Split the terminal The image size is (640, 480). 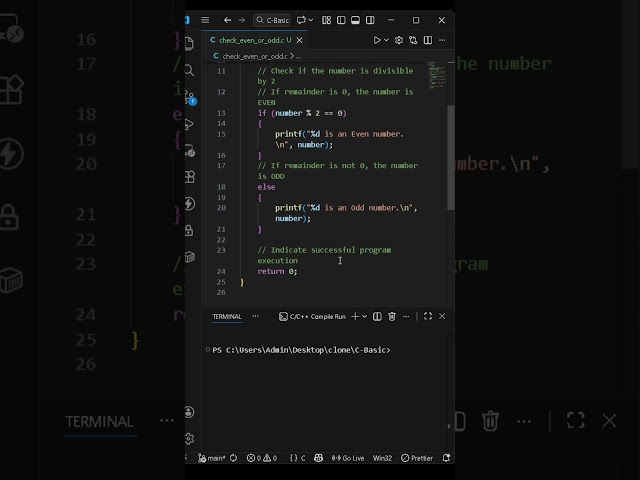[377, 316]
